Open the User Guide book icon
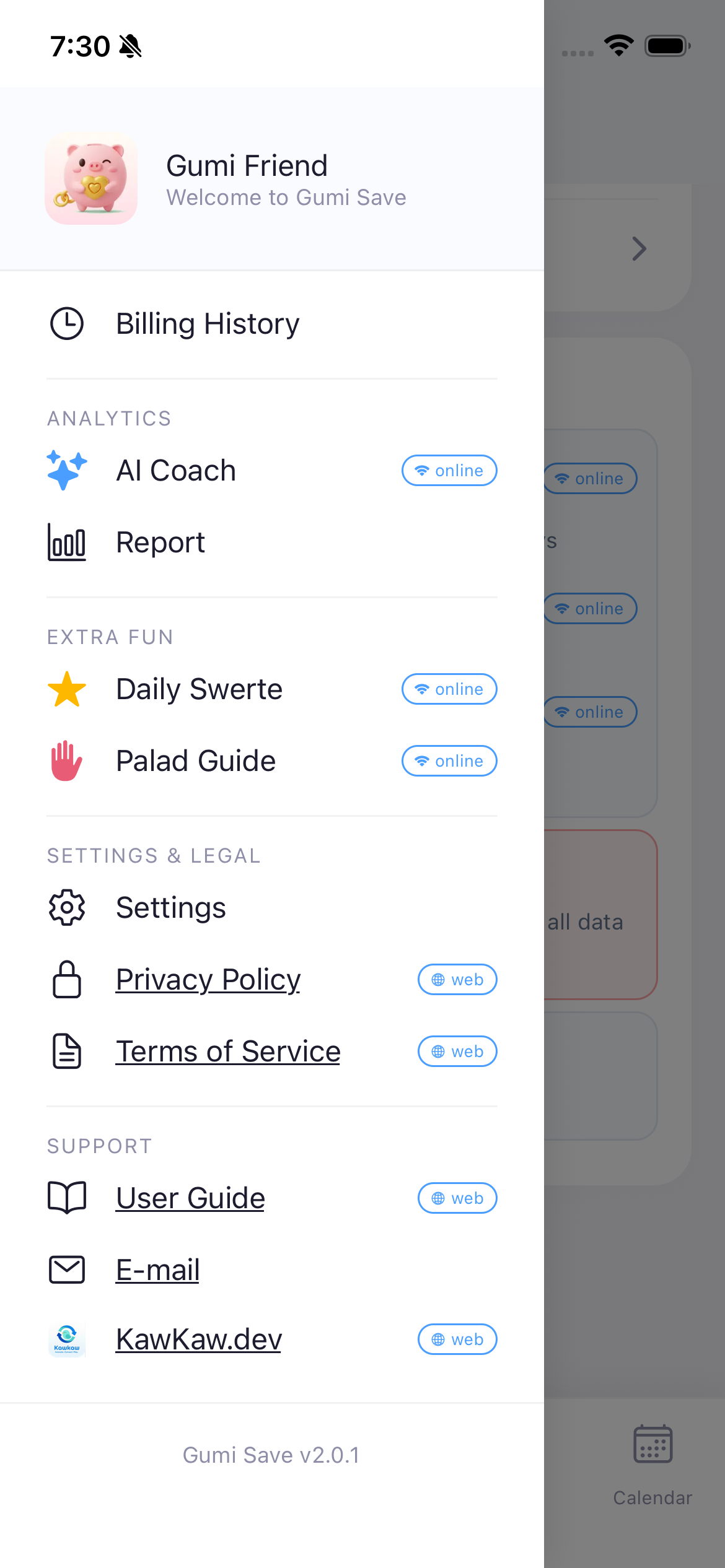This screenshot has height=1568, width=725. tap(67, 1198)
